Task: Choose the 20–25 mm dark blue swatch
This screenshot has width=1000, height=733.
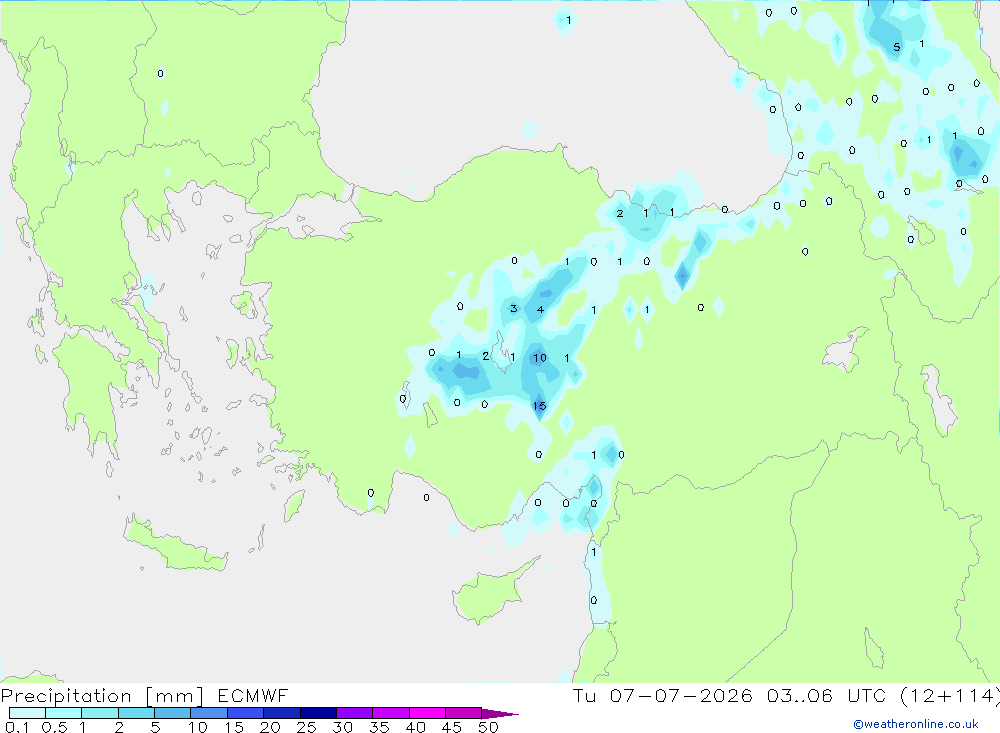Action: (281, 713)
